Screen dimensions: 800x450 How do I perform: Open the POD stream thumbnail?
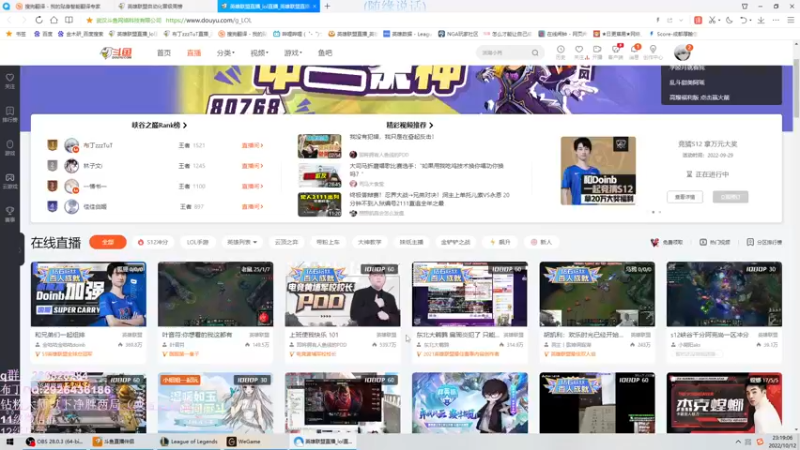point(342,294)
